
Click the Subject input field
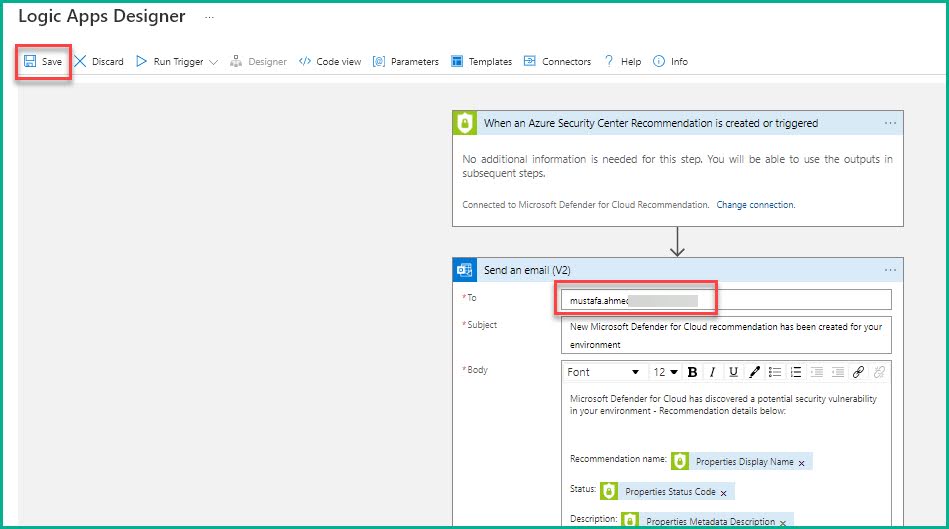pos(726,335)
